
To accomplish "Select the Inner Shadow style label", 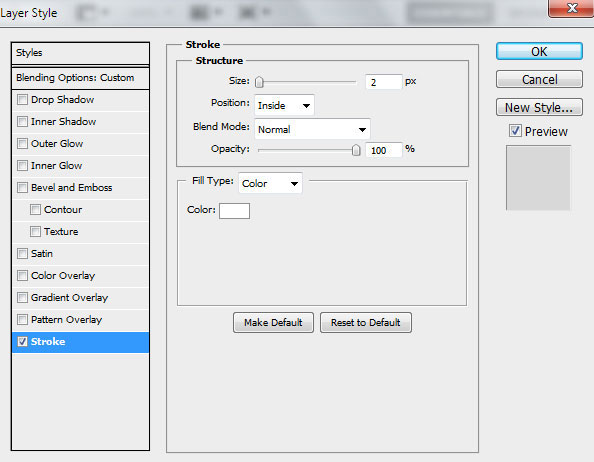I will pyautogui.click(x=63, y=122).
